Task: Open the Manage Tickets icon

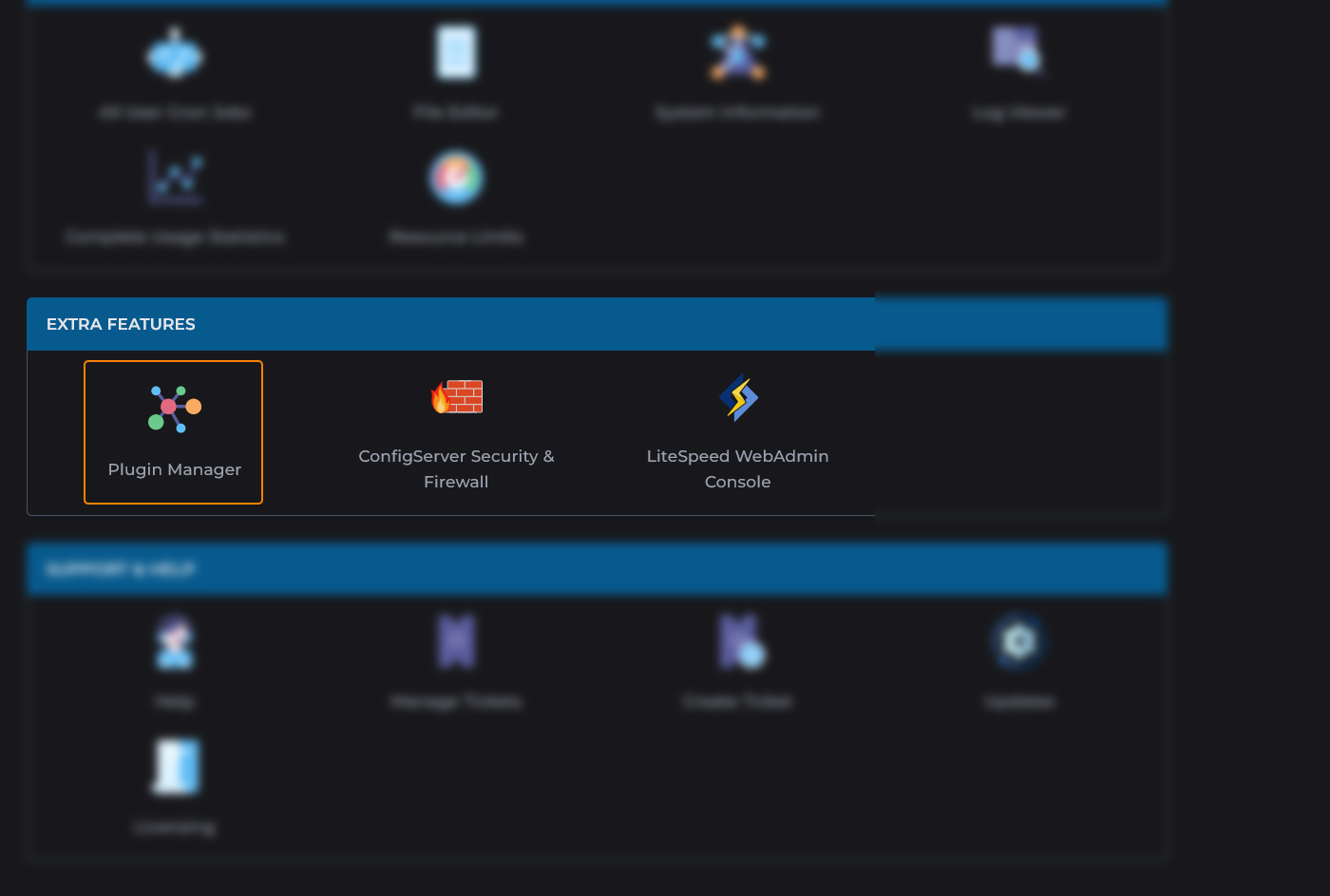Action: click(456, 641)
